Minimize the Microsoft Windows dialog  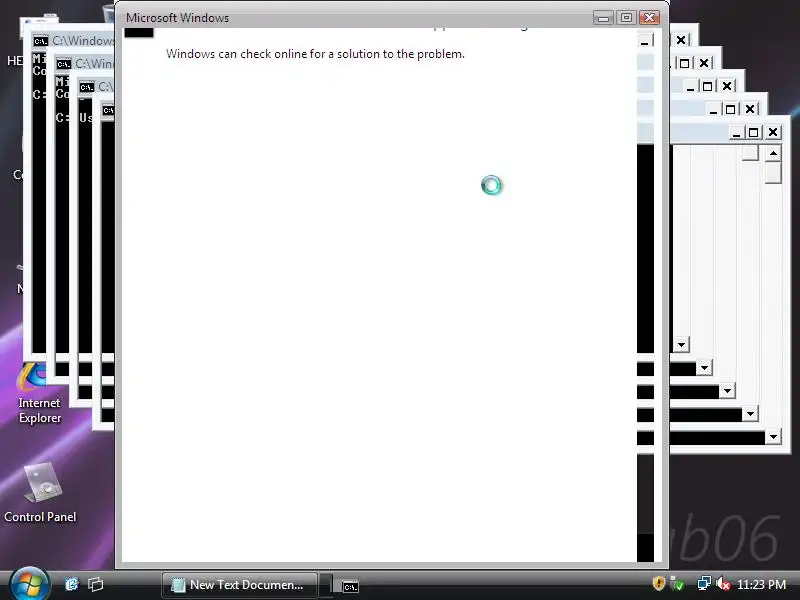(x=604, y=18)
